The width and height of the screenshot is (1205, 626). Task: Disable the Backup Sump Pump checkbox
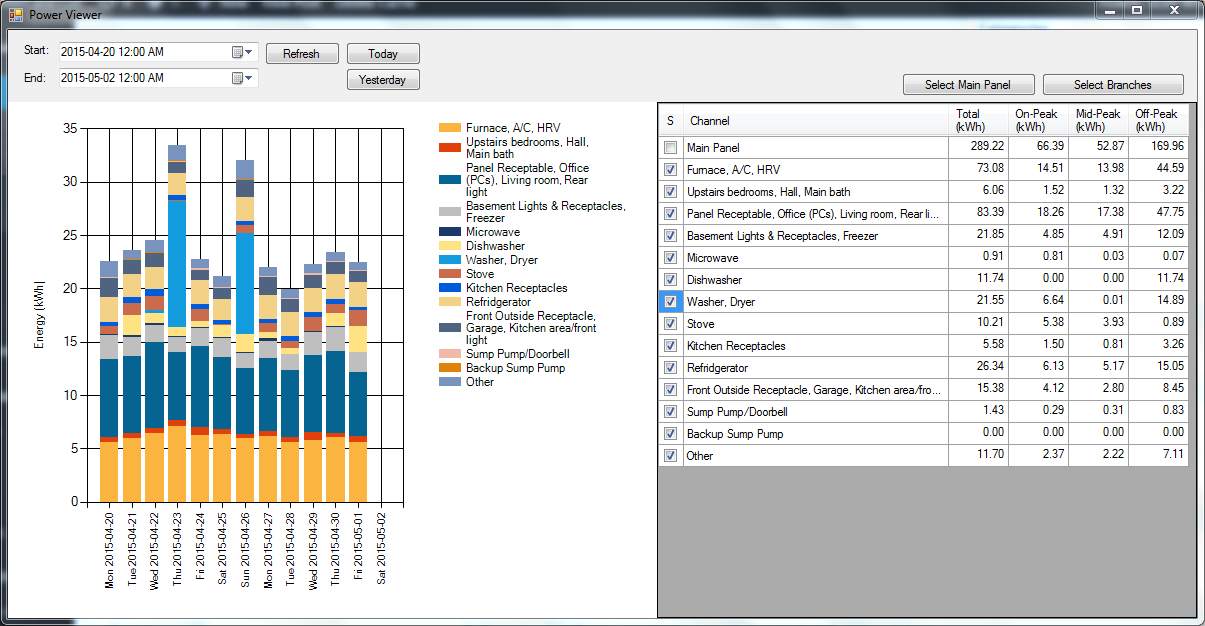tap(670, 434)
